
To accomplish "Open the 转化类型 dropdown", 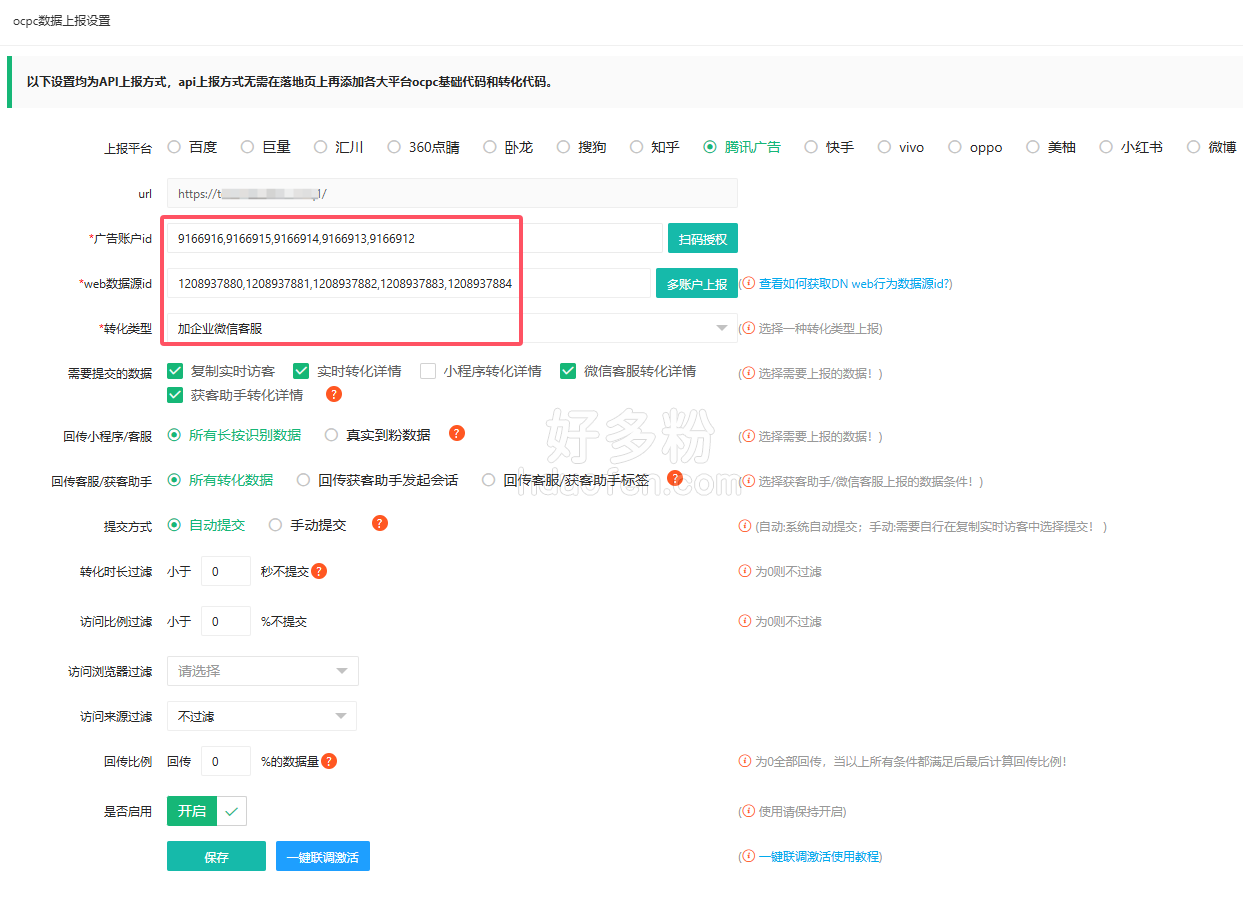I will [x=452, y=328].
